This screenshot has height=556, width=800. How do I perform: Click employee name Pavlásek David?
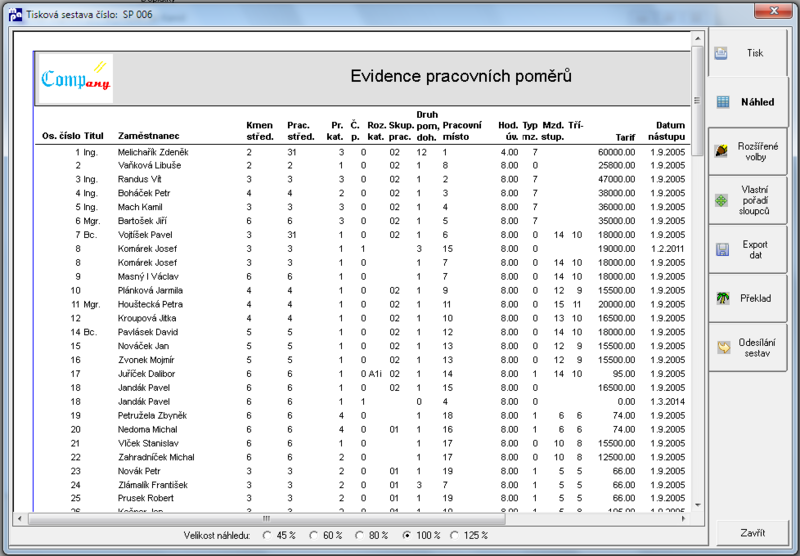point(148,332)
